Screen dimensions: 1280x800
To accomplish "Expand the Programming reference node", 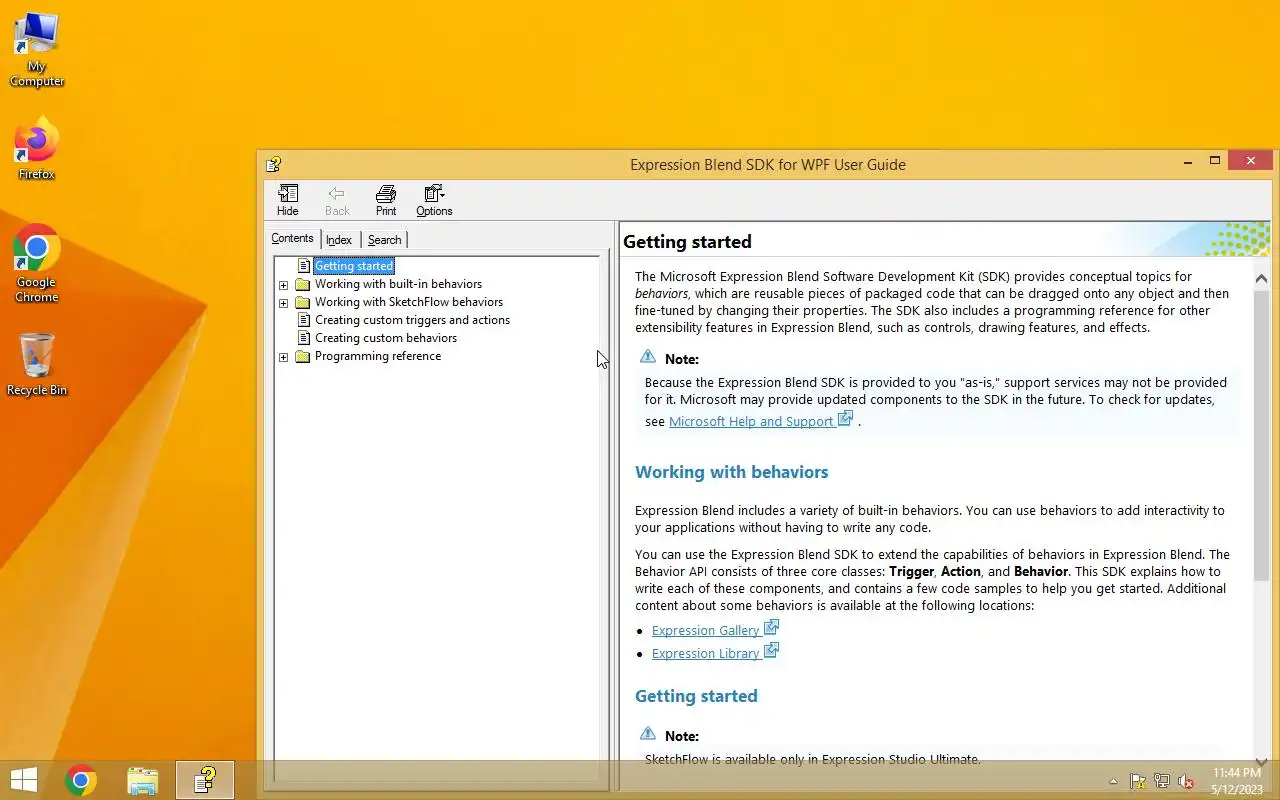I will tap(283, 357).
